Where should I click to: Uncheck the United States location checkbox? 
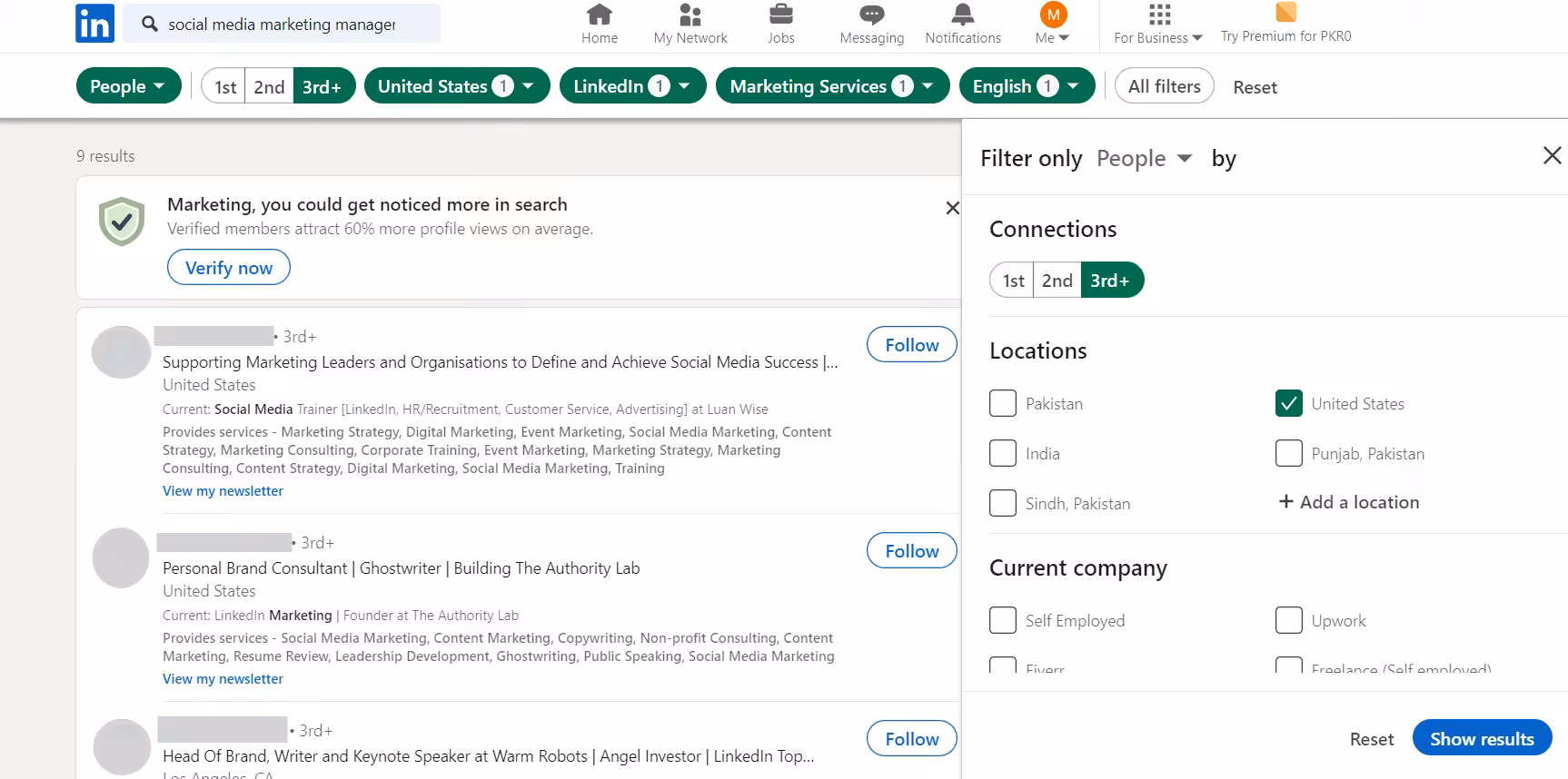tap(1289, 403)
